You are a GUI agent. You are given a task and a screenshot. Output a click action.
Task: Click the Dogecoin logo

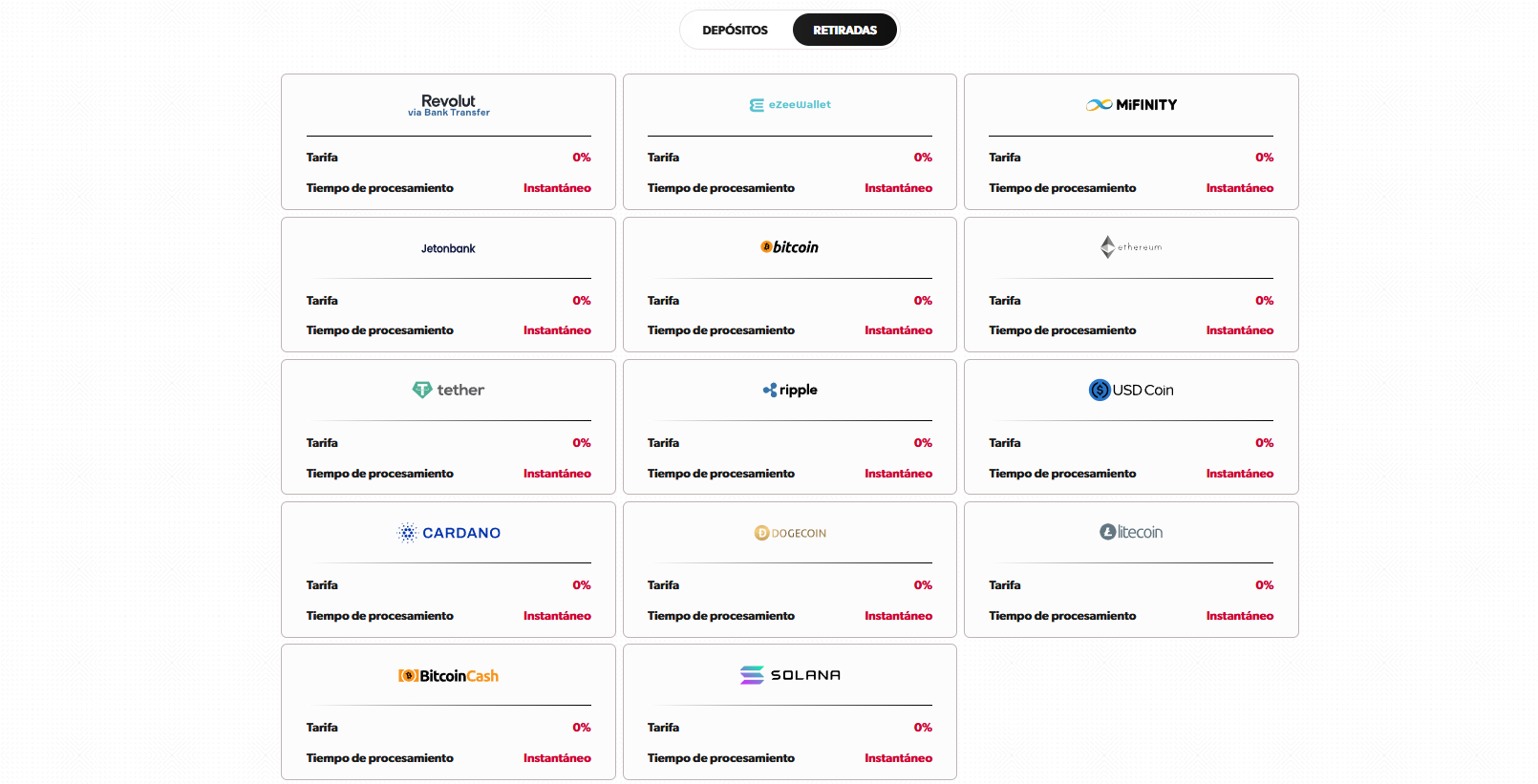tap(790, 533)
